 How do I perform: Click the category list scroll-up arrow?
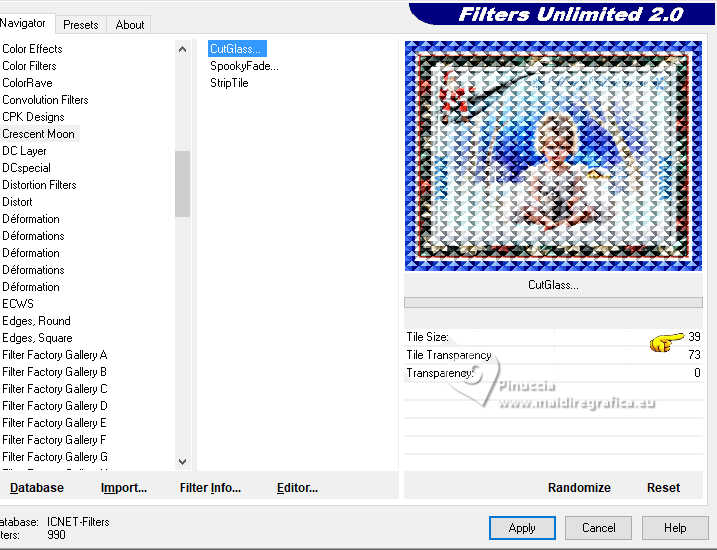coord(182,49)
